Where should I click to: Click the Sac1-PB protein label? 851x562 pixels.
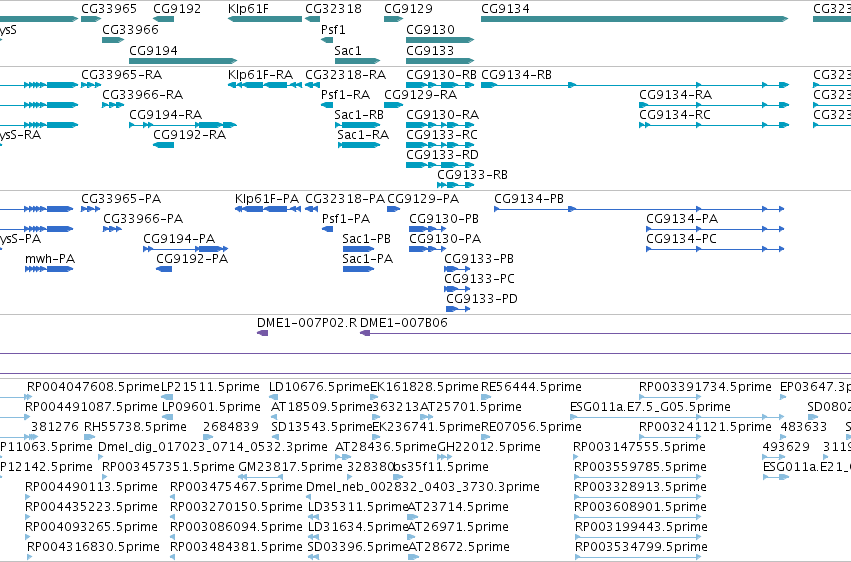click(x=366, y=239)
